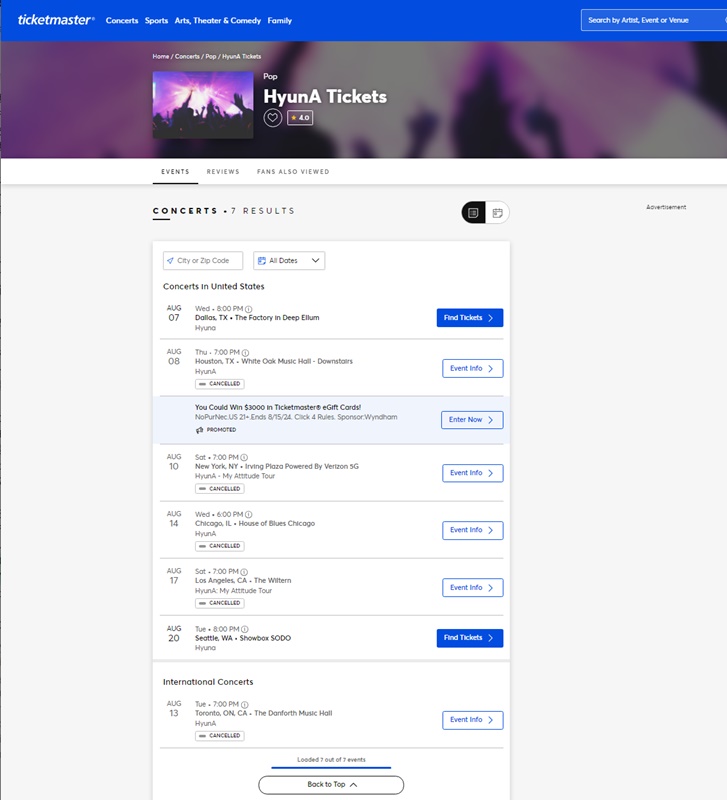The height and width of the screenshot is (800, 727).
Task: Click Enter Now for the eGift Cards promotion
Action: (472, 420)
